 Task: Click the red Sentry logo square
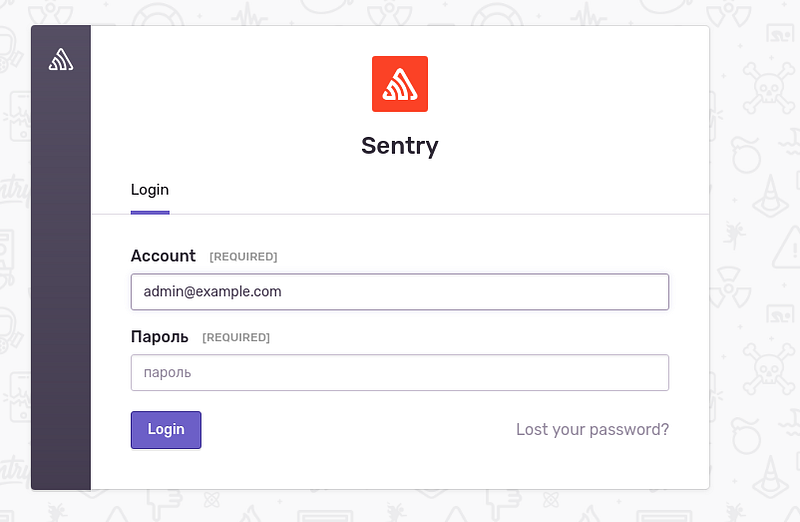pyautogui.click(x=399, y=84)
